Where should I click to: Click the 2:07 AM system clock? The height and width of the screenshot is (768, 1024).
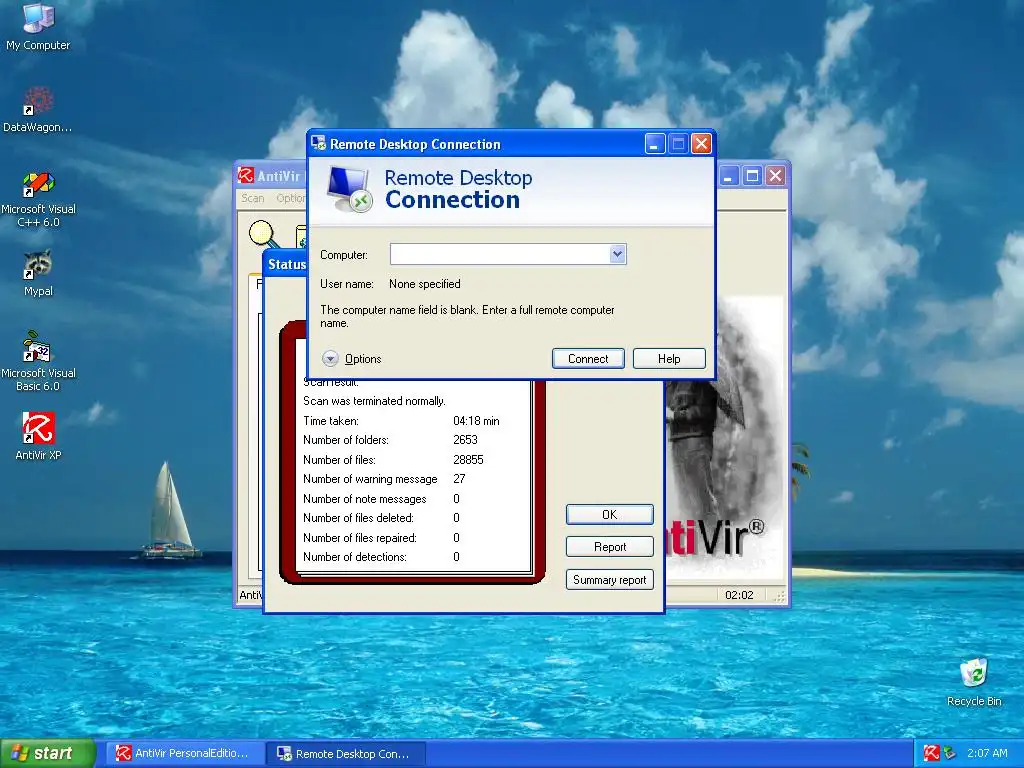coord(987,753)
